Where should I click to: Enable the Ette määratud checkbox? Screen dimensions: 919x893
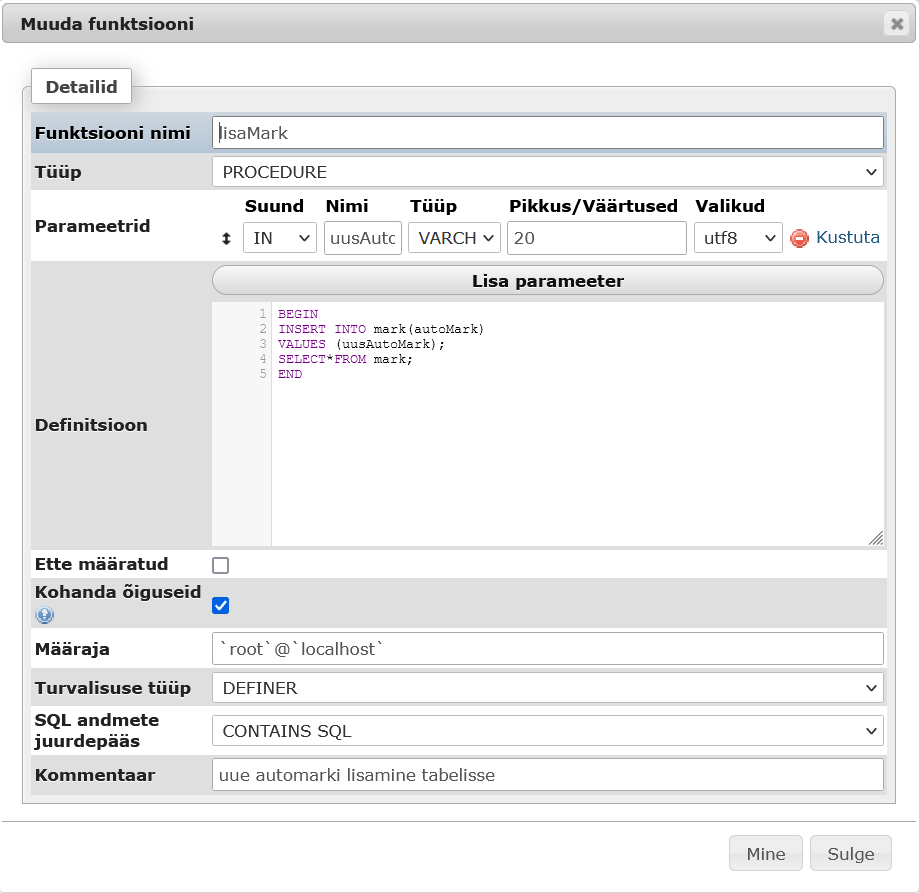[x=221, y=565]
